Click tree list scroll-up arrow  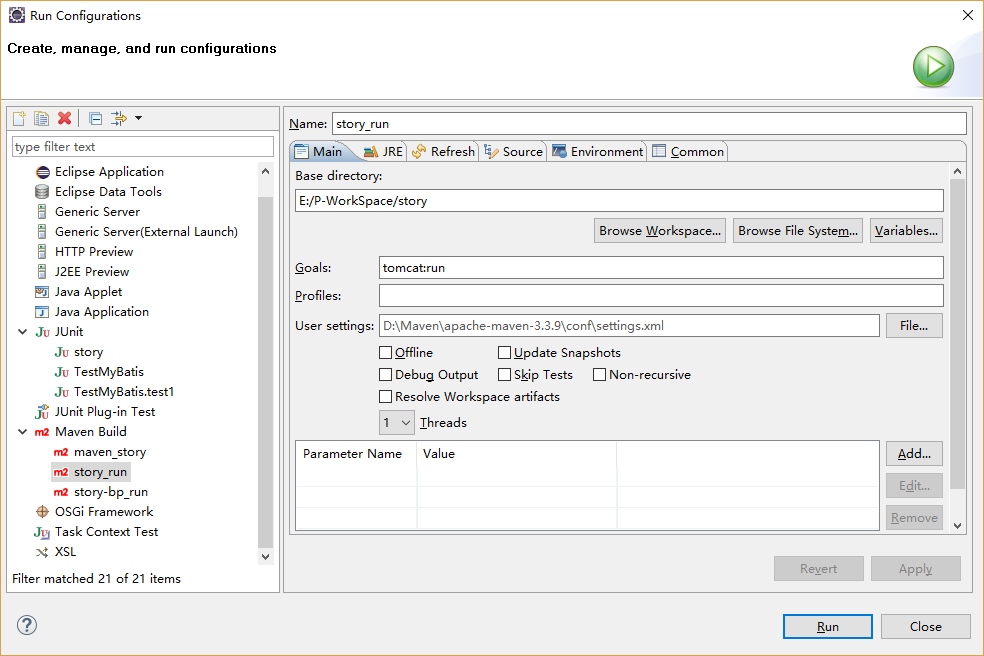[265, 171]
